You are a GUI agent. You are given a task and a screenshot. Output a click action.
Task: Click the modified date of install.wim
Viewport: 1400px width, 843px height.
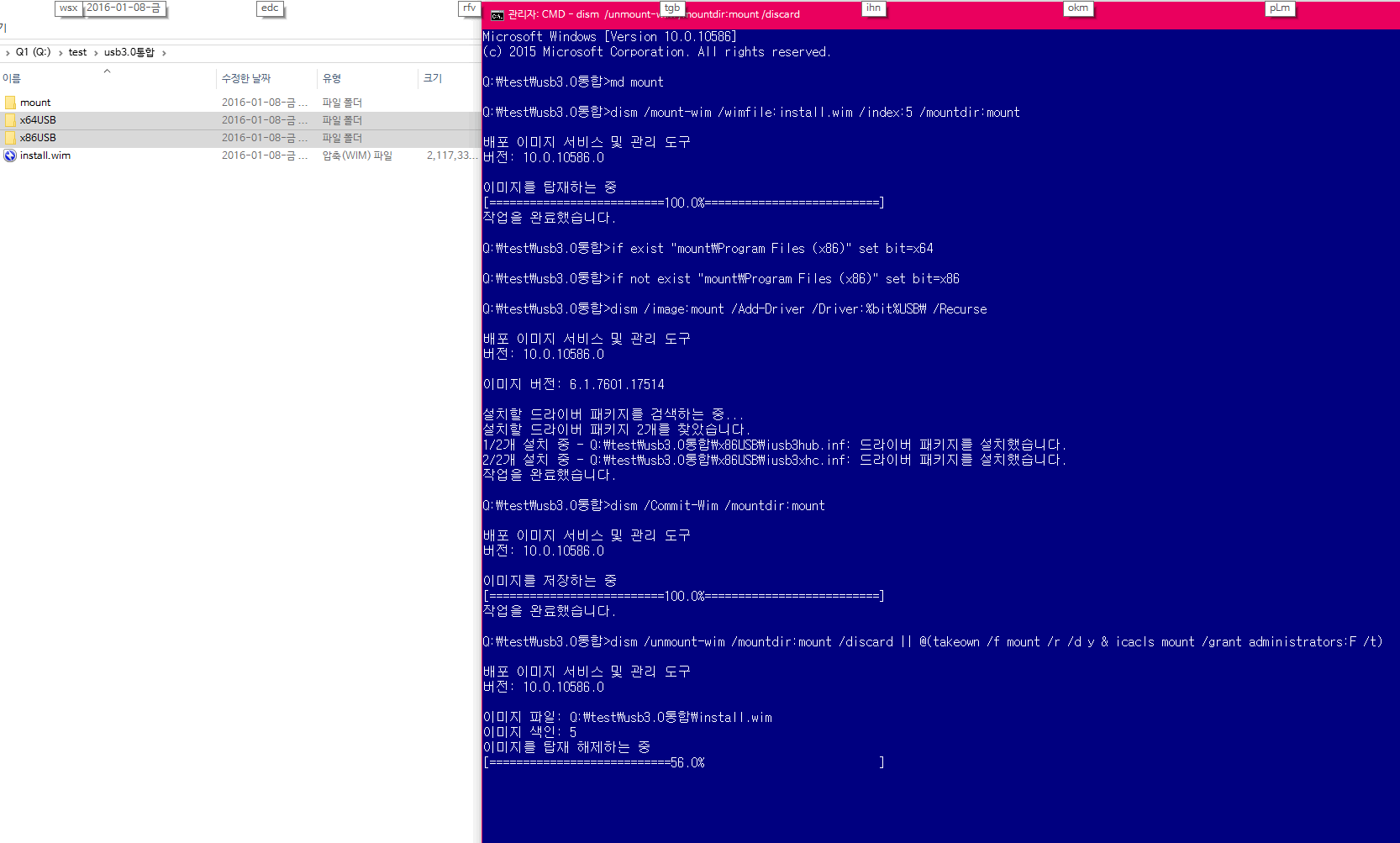265,155
